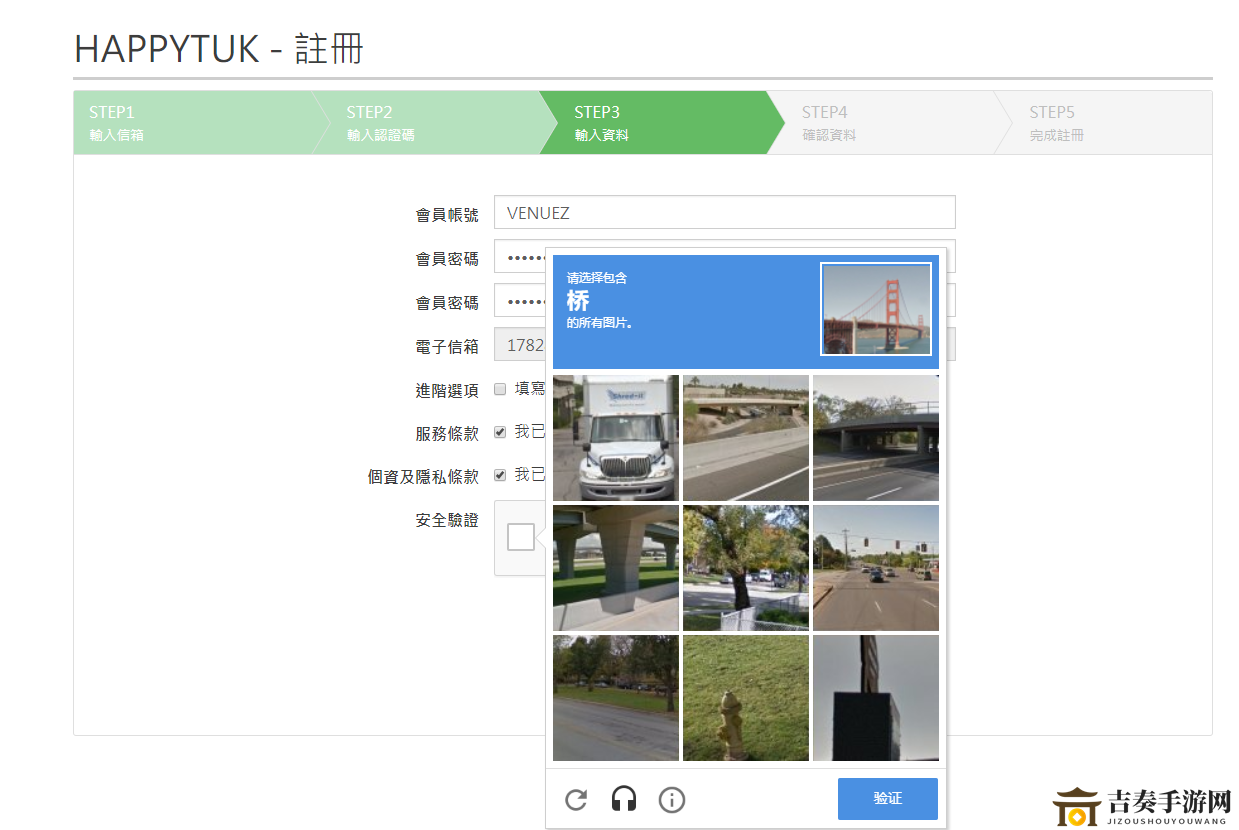Select the yellow fire hydrant tile

coord(746,698)
